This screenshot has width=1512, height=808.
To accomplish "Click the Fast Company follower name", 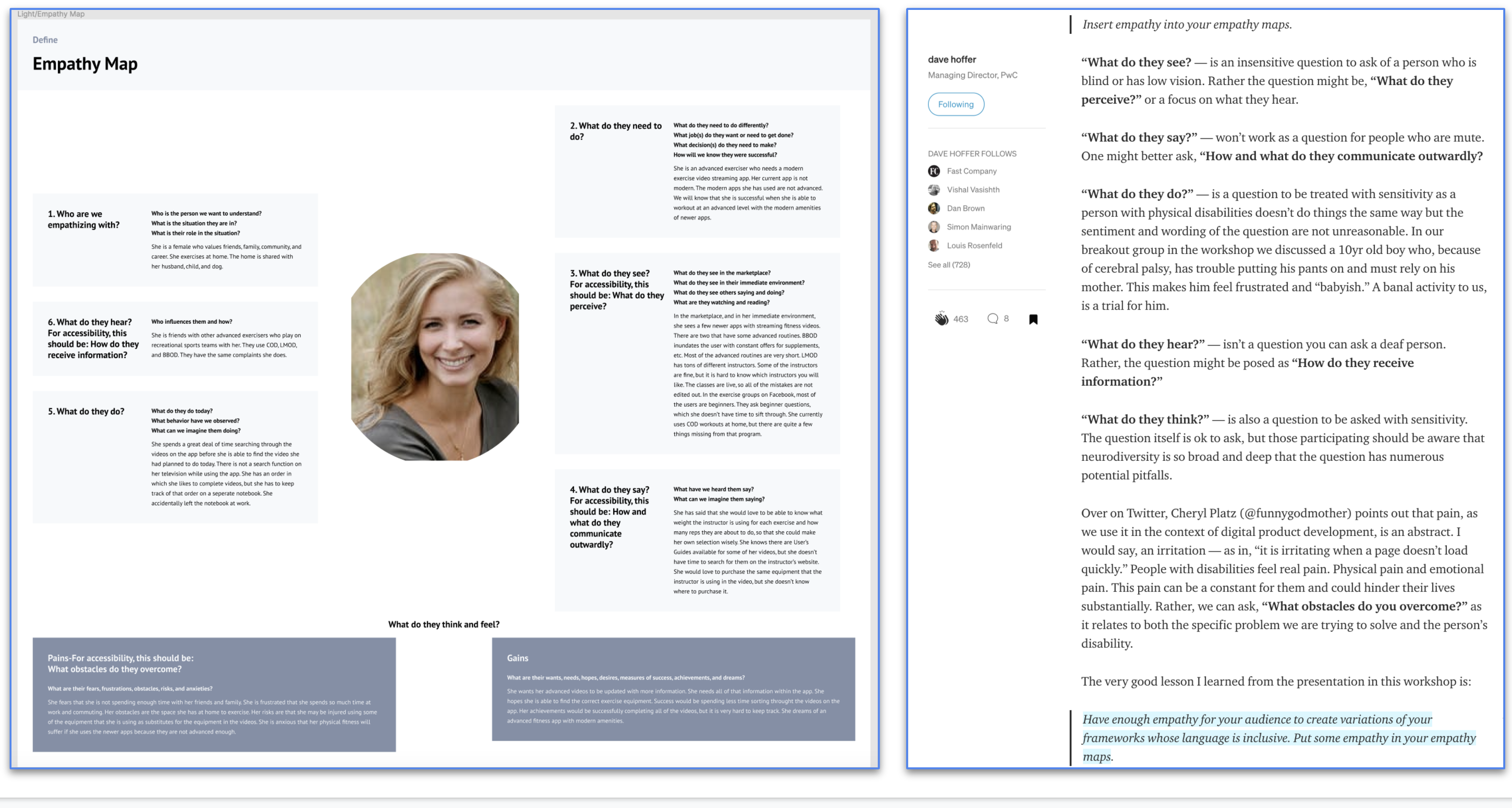I will 972,171.
